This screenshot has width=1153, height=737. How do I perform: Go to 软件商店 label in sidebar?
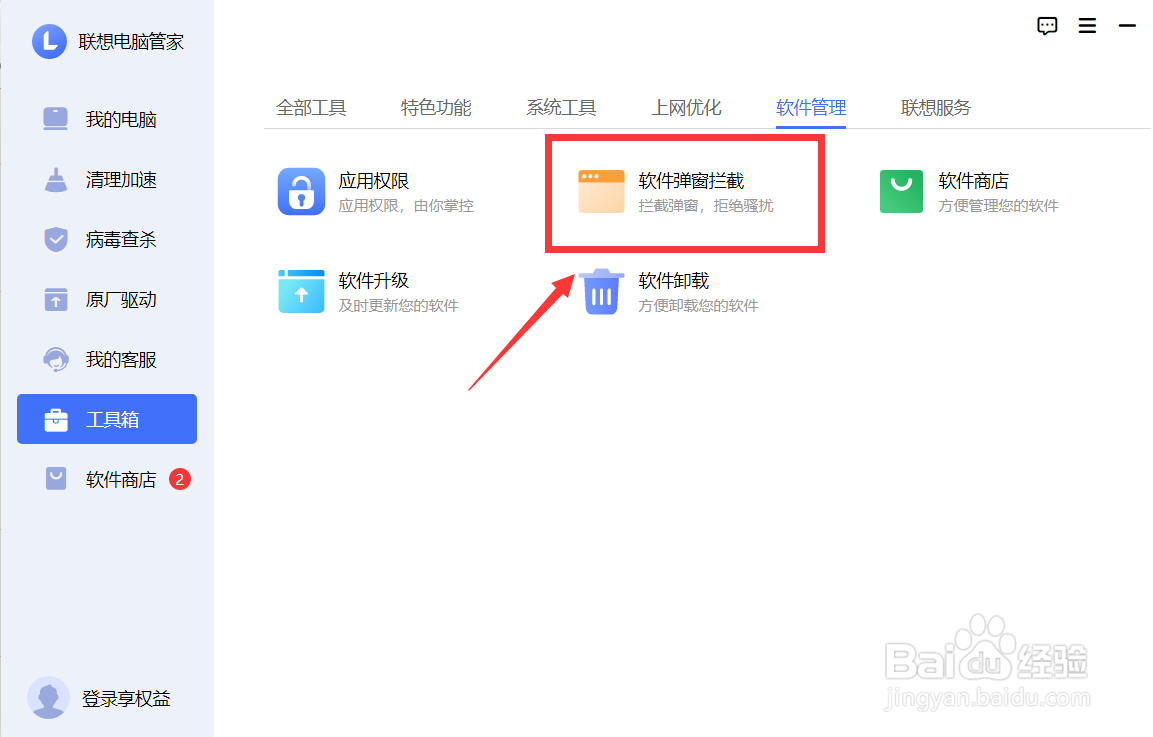click(x=121, y=480)
